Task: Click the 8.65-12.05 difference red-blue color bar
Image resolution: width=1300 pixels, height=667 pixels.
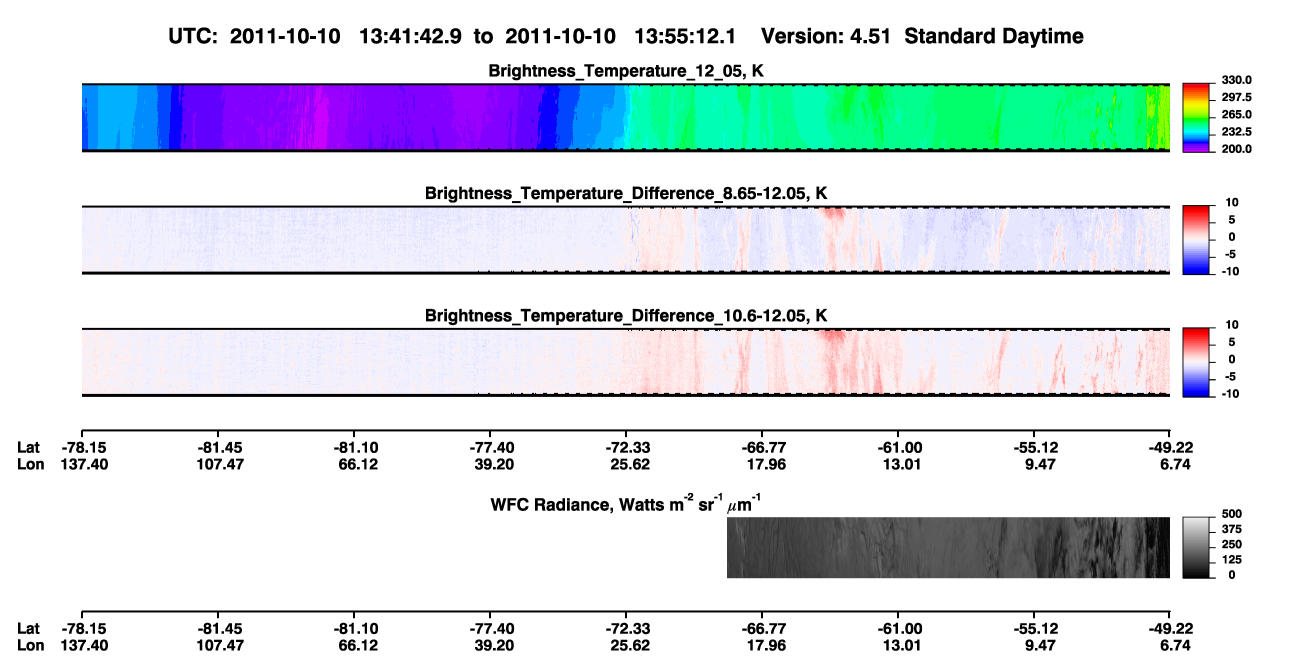Action: tap(1197, 239)
